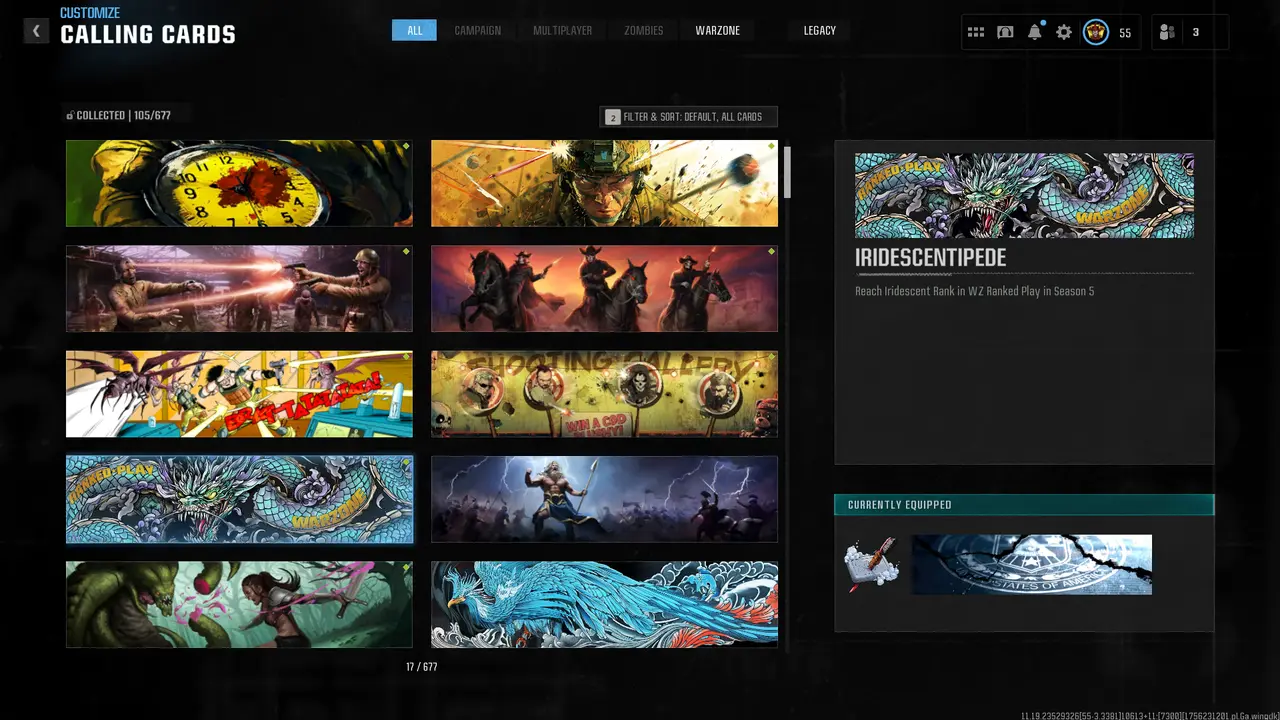Go to the Warzone tab

click(x=718, y=31)
